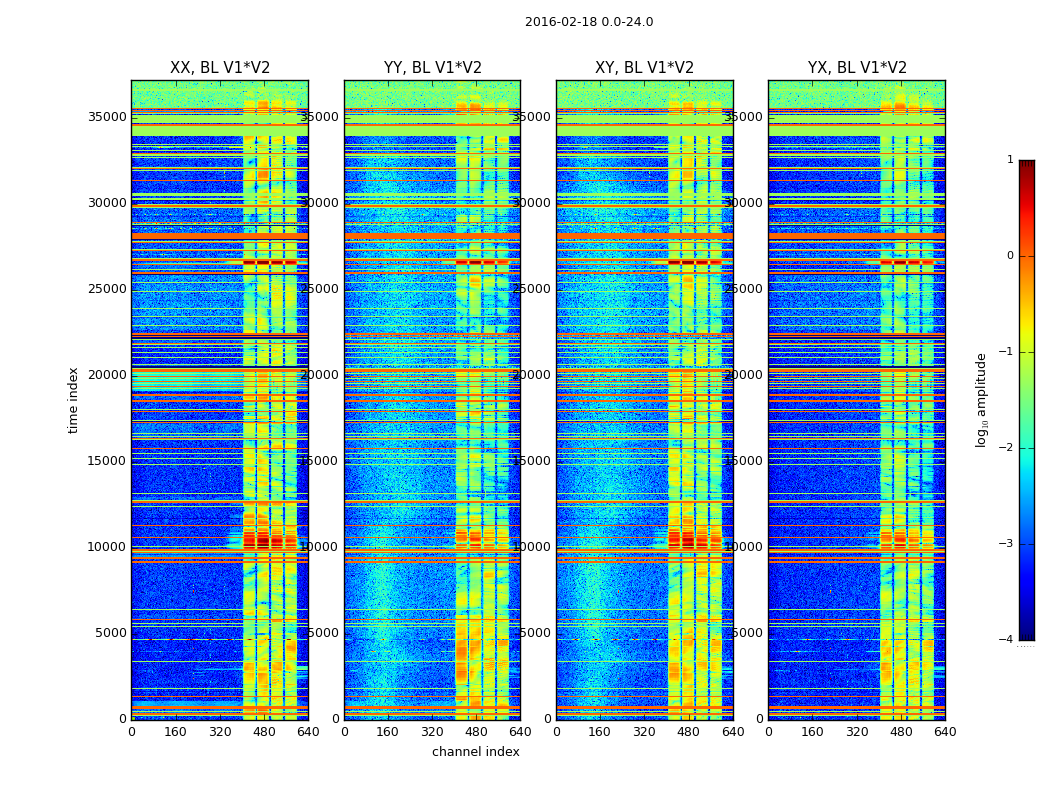
Task: Select the "XX, BL V1*V2" subplot title
Action: 220,68
